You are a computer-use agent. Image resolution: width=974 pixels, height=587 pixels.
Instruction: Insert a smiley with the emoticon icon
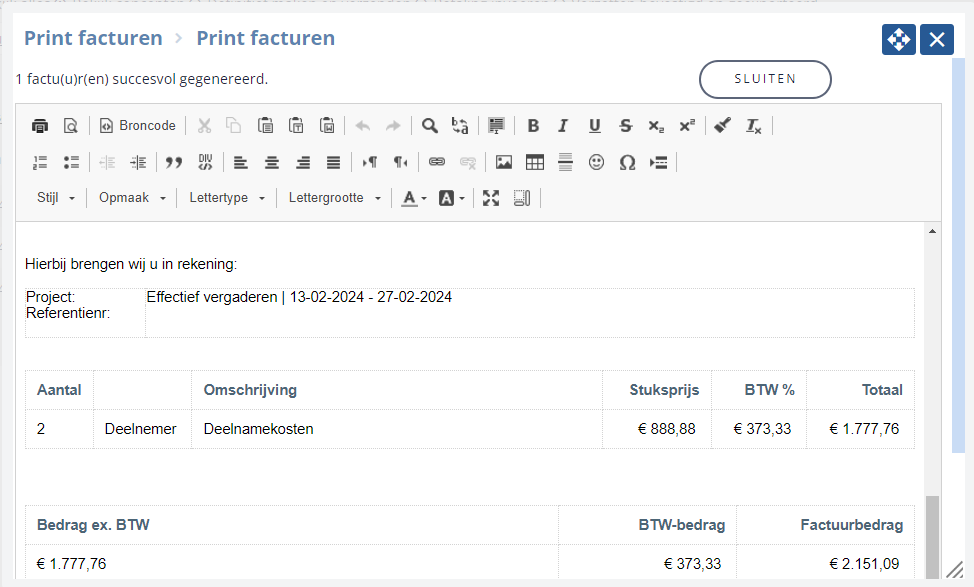596,163
